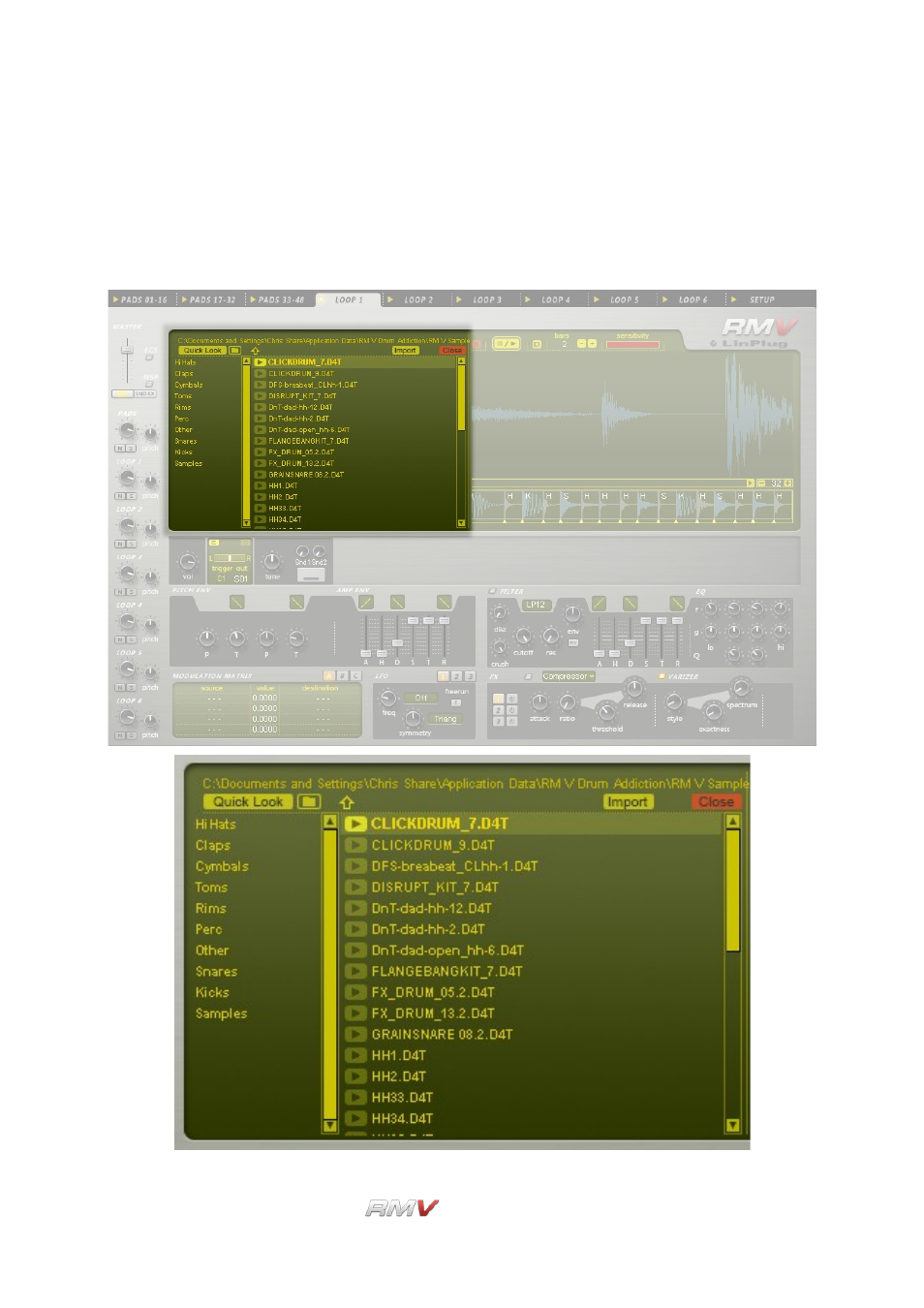Play FX_DRUM_13.2.D4T preview, enlarged browser
The height and width of the screenshot is (1308, 924).
(355, 1013)
